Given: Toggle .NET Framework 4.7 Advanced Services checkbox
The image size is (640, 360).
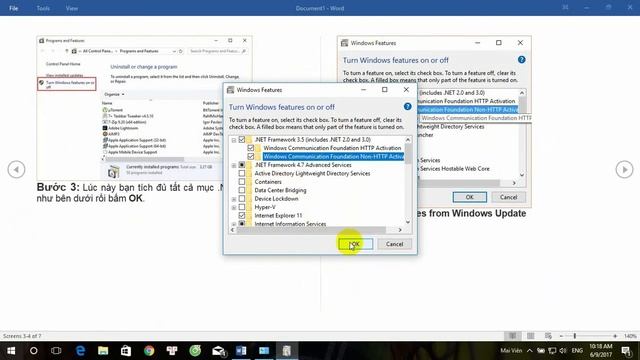Looking at the screenshot, I should (242, 165).
